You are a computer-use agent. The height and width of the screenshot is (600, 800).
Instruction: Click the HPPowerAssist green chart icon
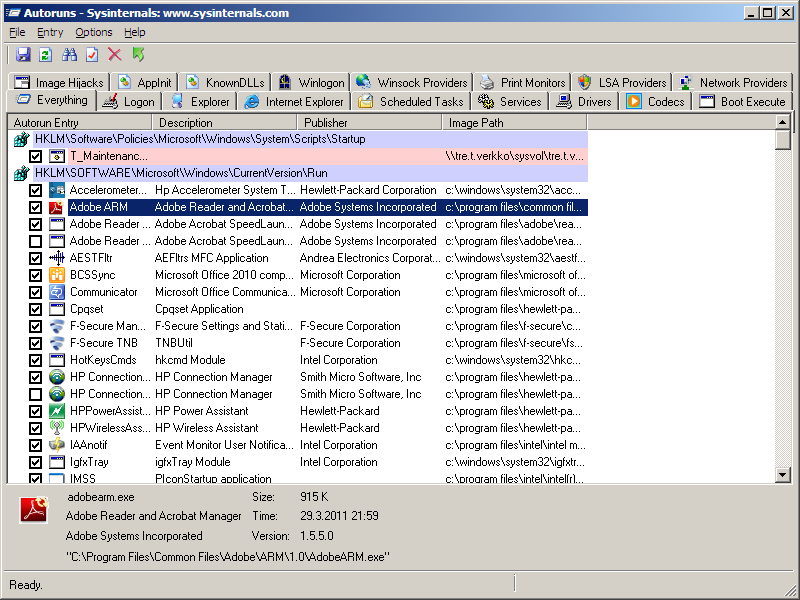tap(56, 411)
